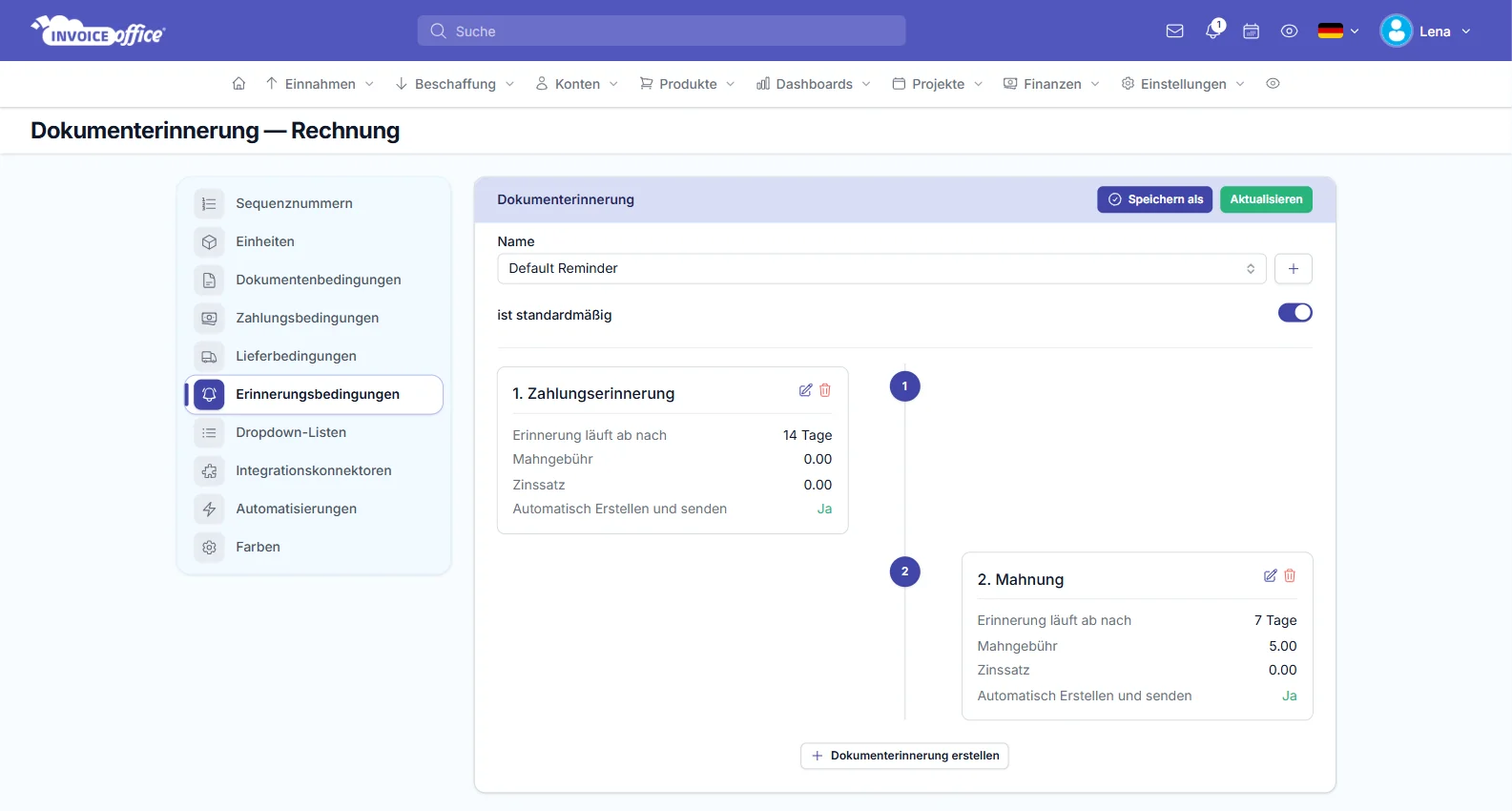The image size is (1512, 811).
Task: Open the German flag language selector
Action: [1338, 31]
